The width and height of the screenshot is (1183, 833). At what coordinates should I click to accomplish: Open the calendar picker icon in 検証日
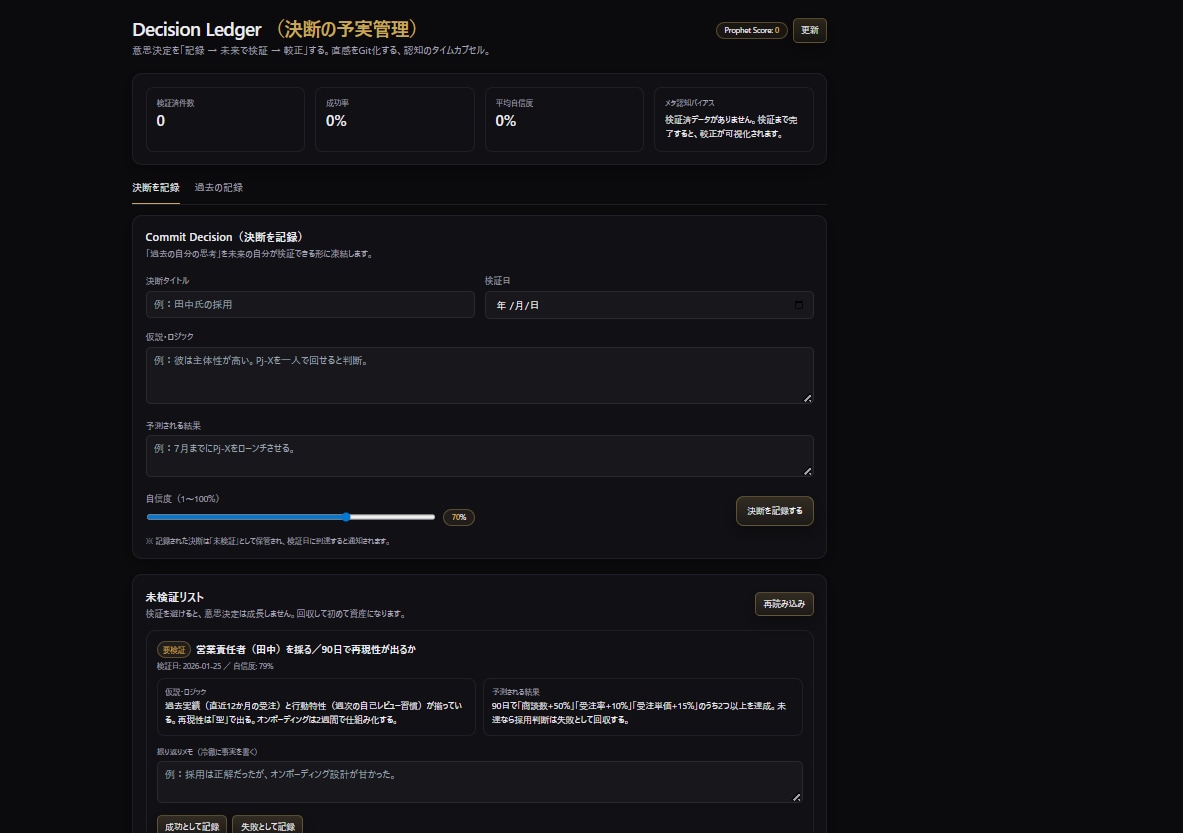[799, 305]
